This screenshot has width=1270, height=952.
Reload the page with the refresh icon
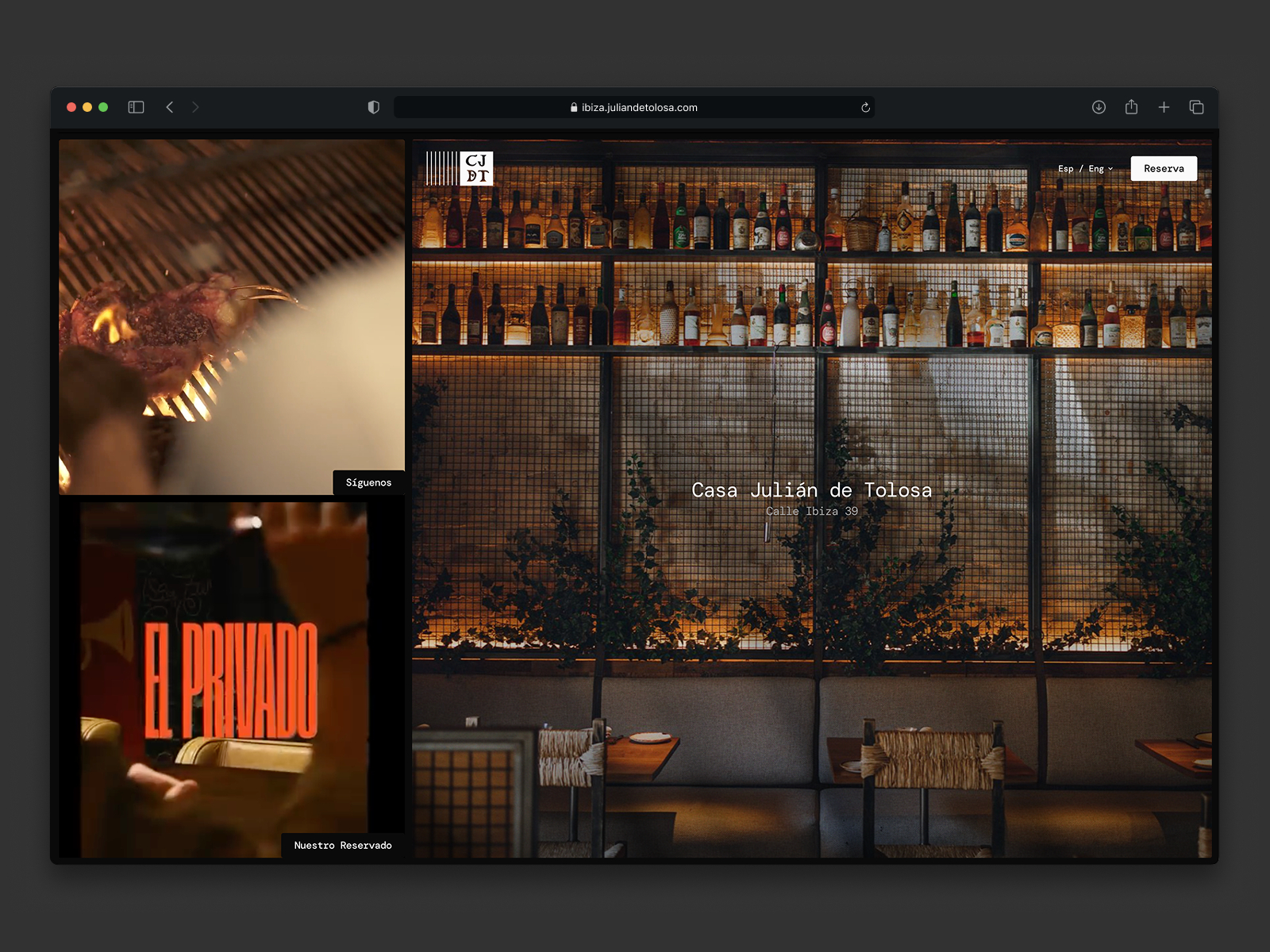(x=865, y=107)
